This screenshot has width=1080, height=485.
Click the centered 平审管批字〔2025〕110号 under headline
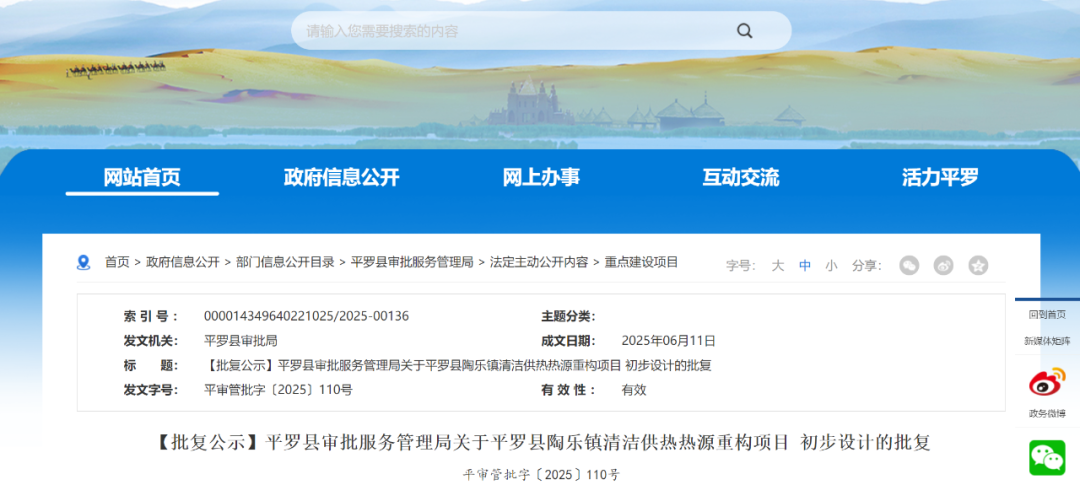point(541,474)
